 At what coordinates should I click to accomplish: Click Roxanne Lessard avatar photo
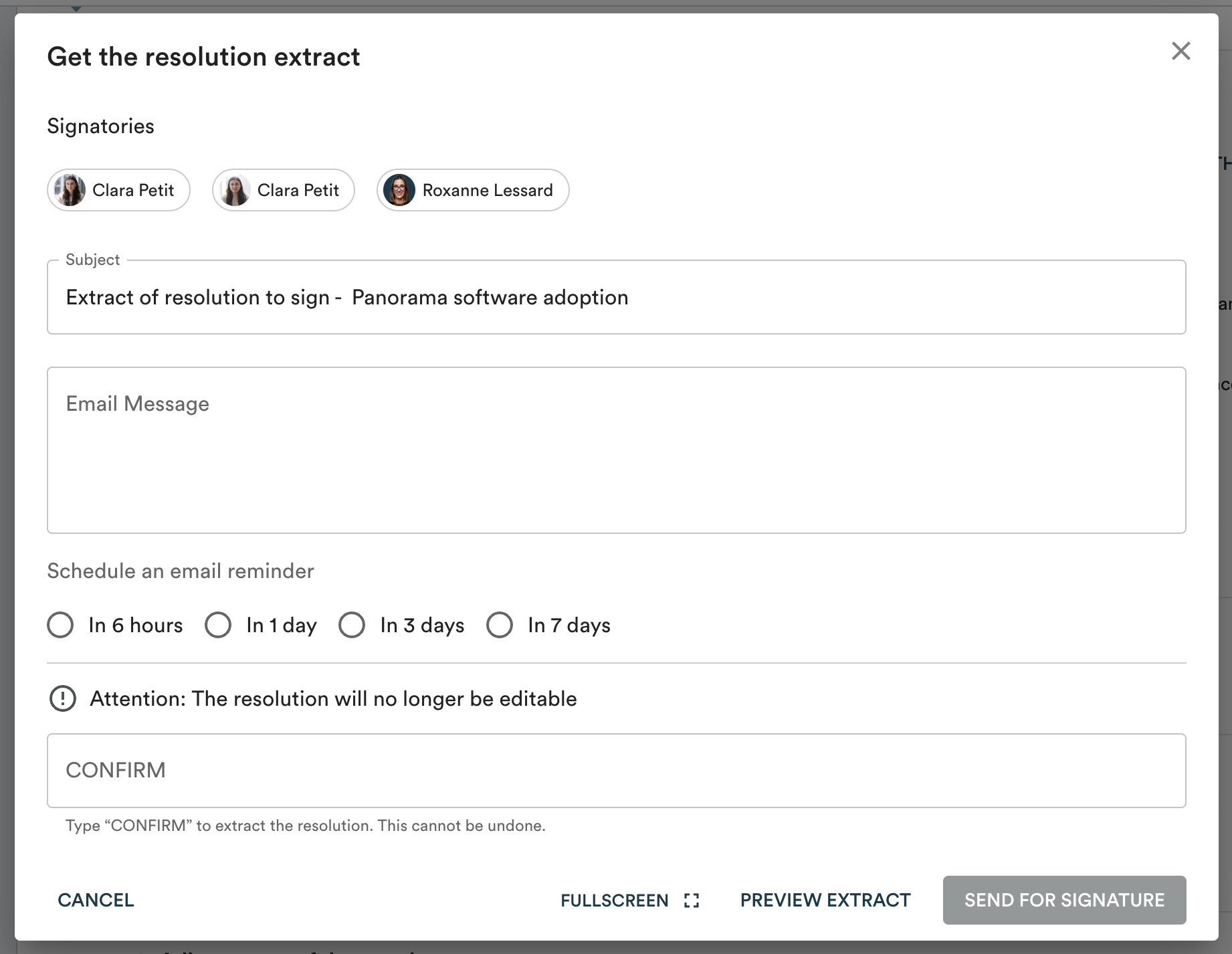point(399,190)
